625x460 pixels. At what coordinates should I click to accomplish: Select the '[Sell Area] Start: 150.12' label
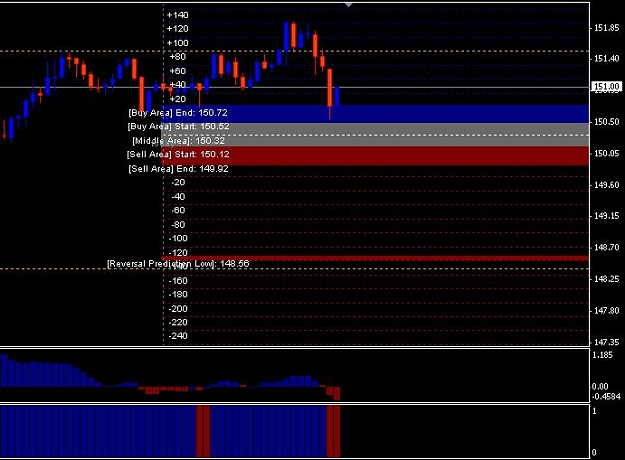[x=178, y=155]
